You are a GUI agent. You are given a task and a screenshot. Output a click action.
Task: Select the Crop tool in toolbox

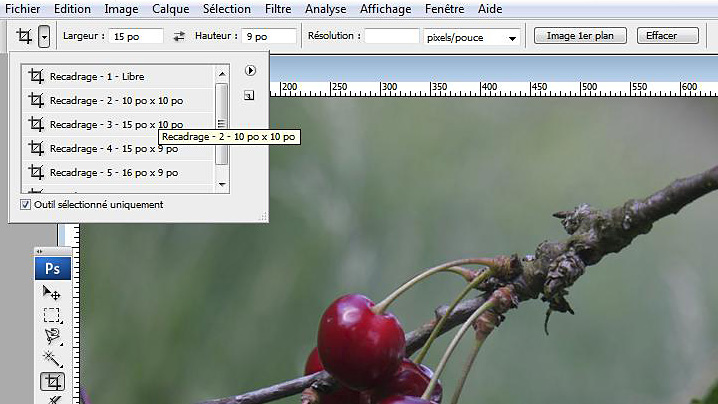52,382
